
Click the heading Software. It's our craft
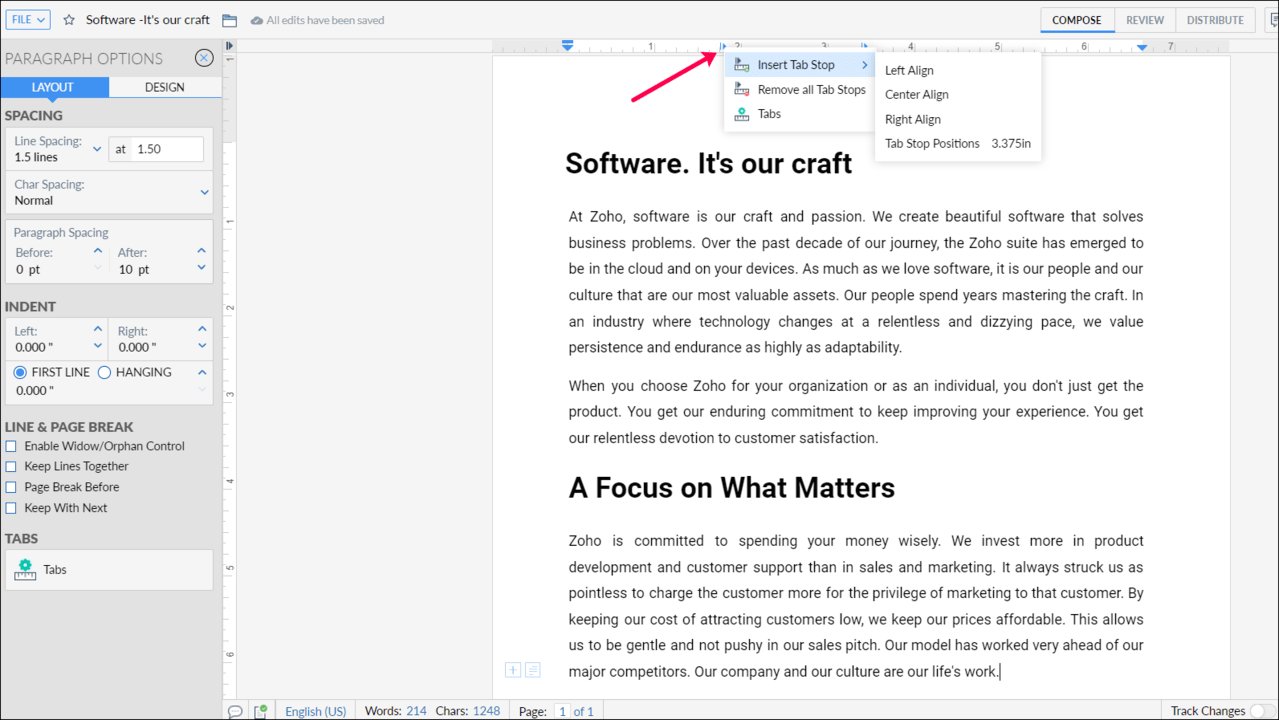pos(708,163)
